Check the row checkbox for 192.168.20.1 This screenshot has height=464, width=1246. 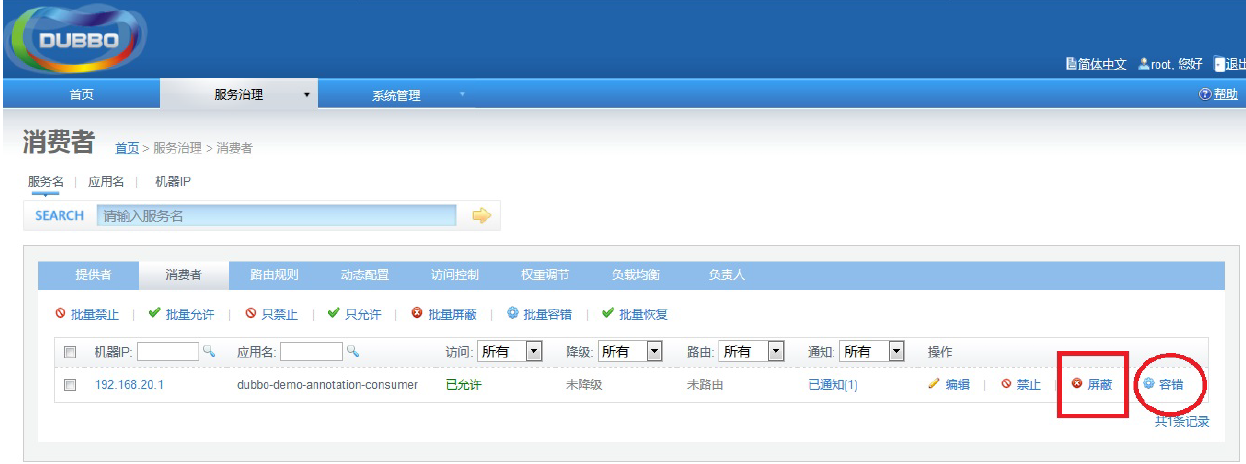[70, 385]
